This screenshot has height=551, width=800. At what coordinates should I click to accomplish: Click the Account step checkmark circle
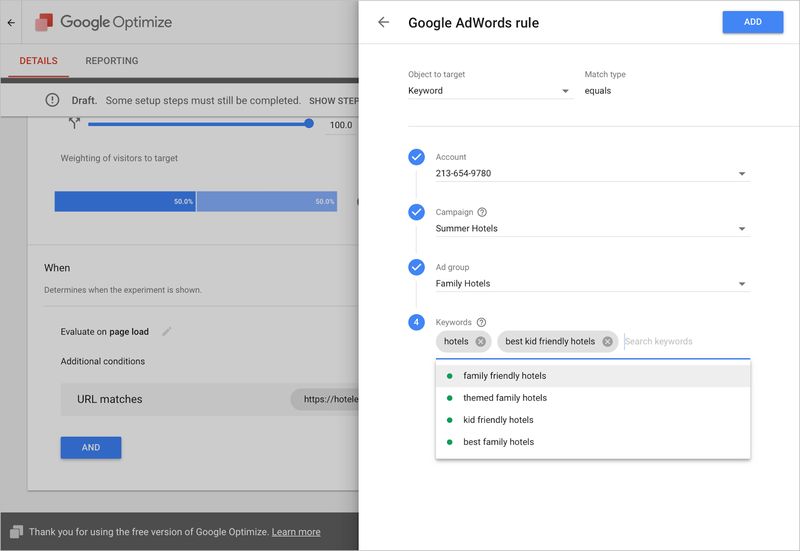(416, 157)
